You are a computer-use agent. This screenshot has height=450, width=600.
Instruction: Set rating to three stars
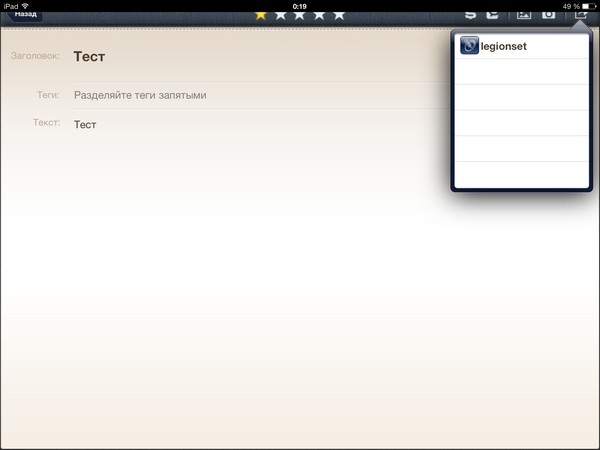299,15
